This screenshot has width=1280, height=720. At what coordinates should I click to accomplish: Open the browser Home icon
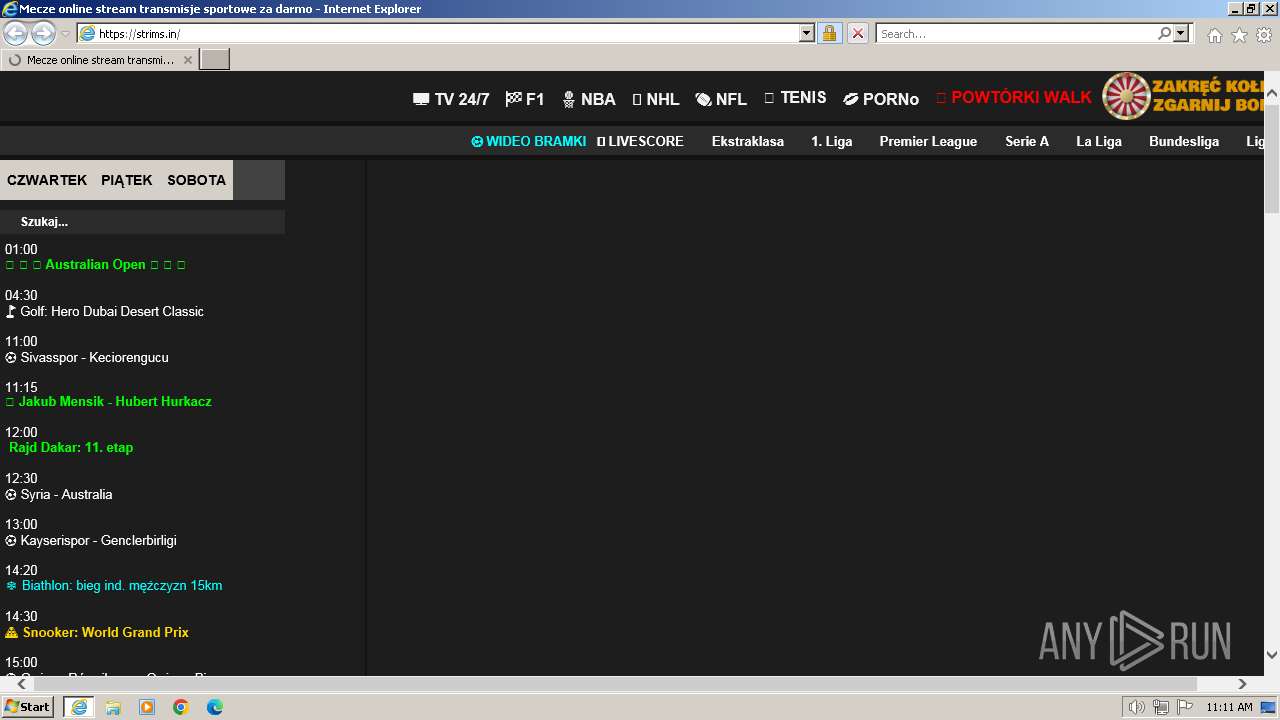tap(1214, 35)
